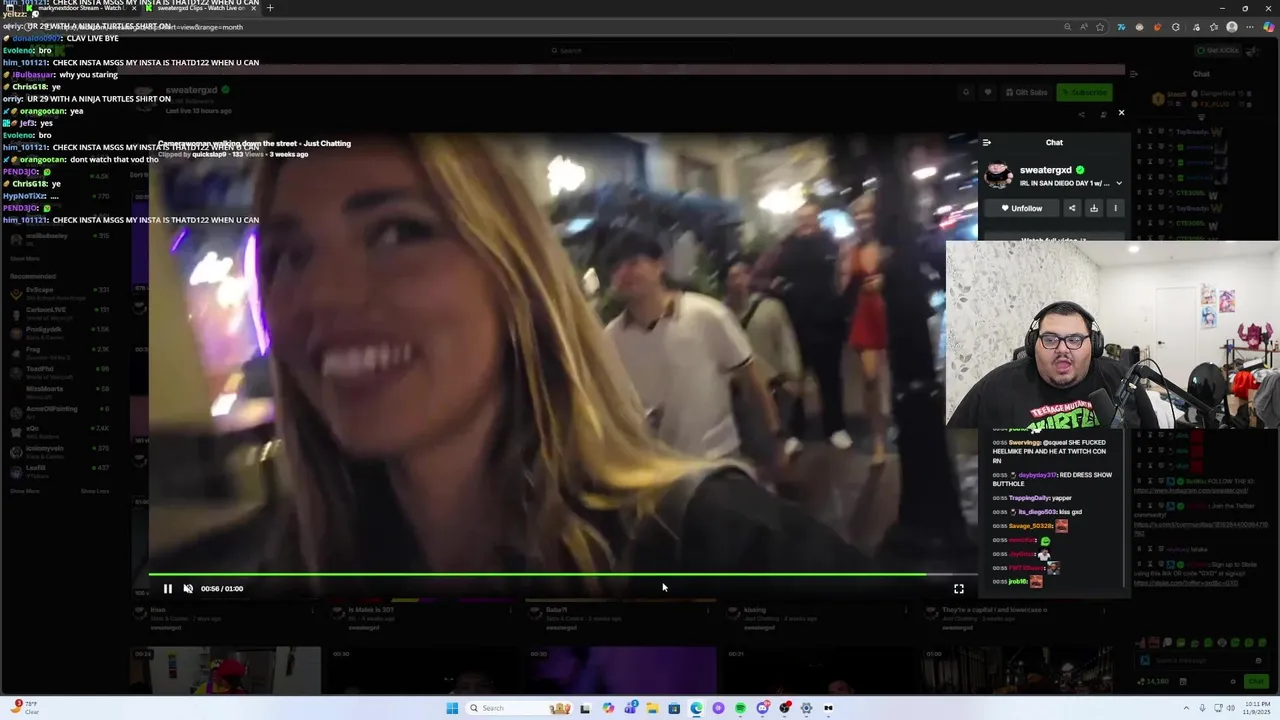Open browser Settings and more menu

coord(1250,27)
